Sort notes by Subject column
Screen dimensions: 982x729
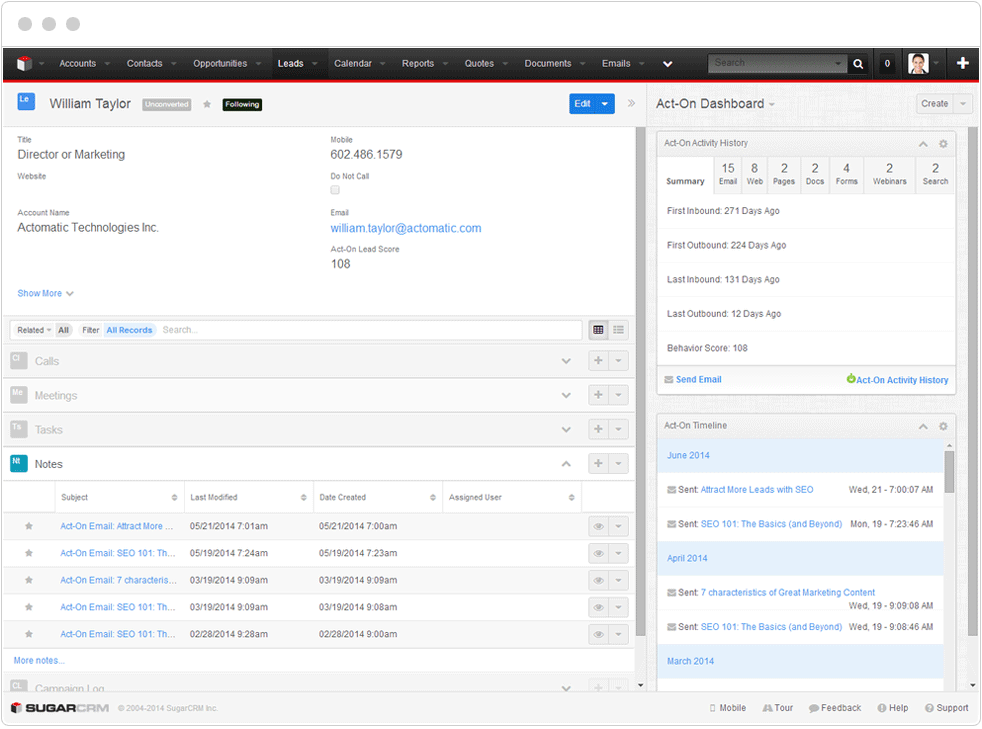(119, 498)
